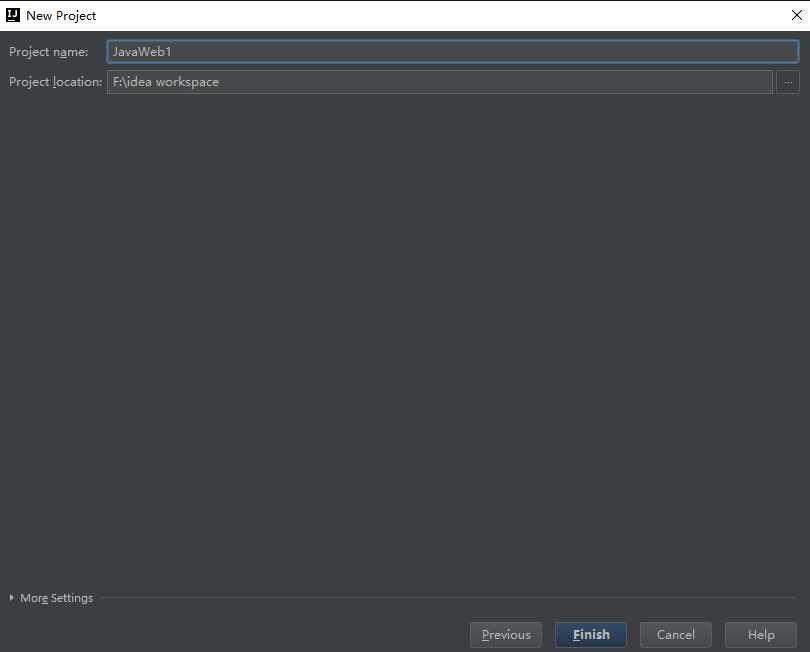Click Finish to create the project
Screen dimensions: 810x652
click(x=590, y=634)
